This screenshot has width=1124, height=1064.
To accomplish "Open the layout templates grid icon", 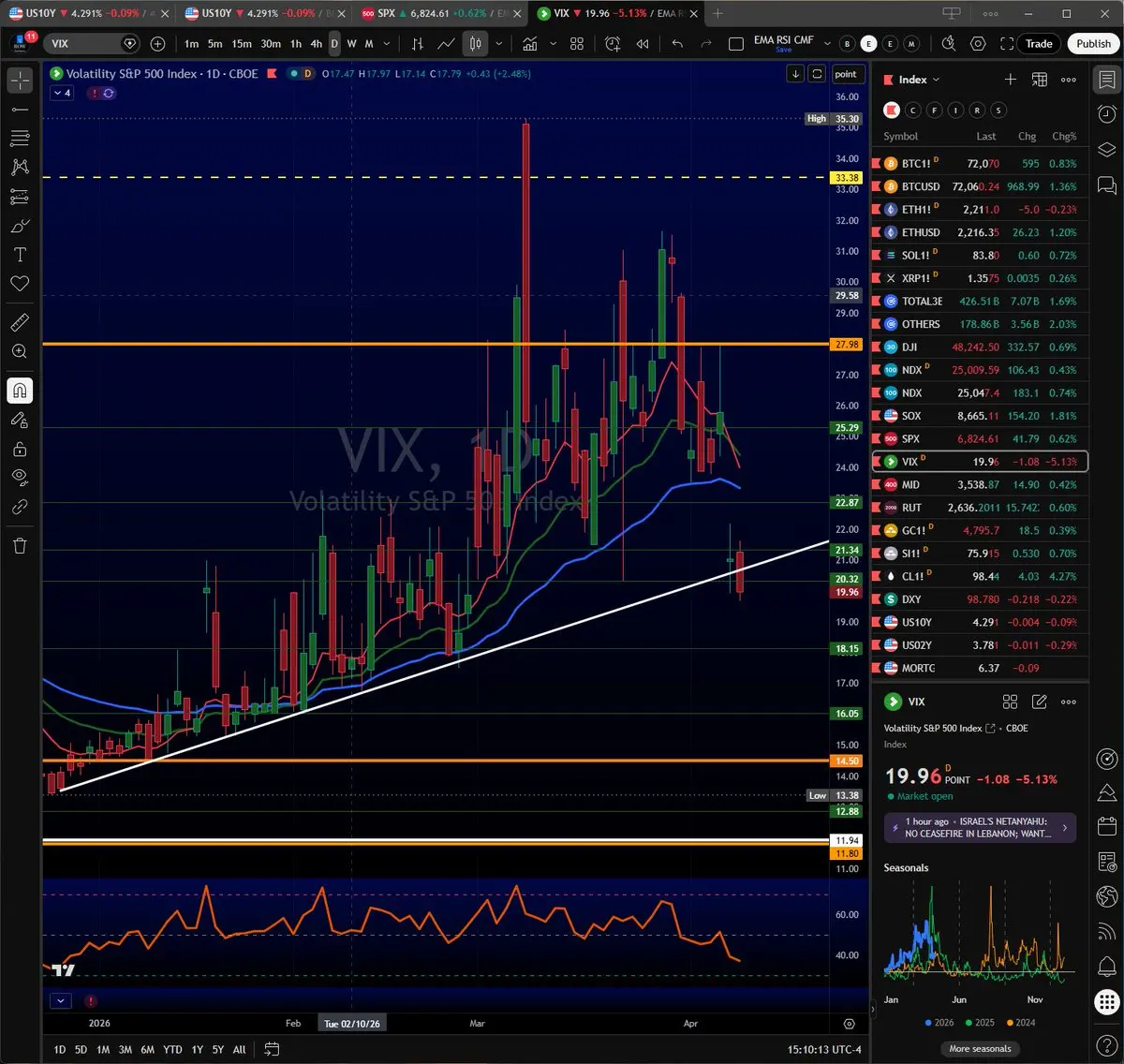I will pyautogui.click(x=577, y=43).
